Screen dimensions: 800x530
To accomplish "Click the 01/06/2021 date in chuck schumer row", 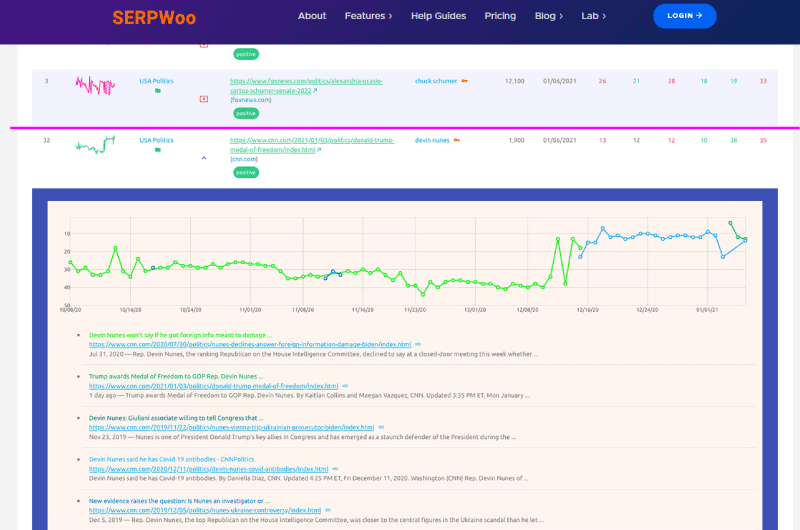I will point(560,81).
